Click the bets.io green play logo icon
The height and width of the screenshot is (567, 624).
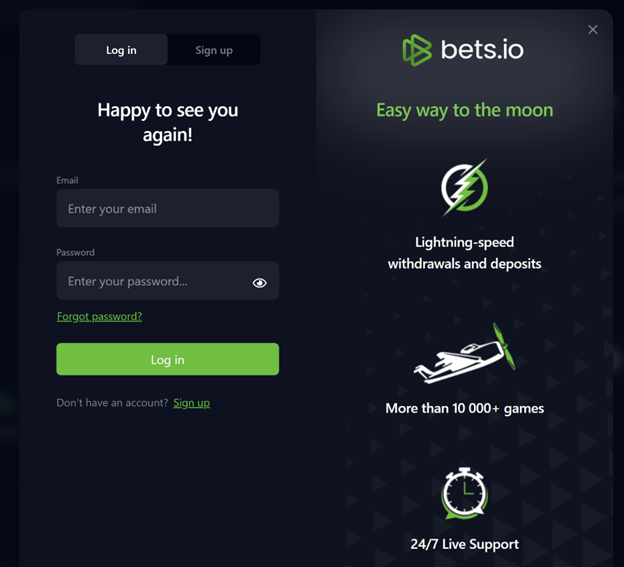tap(416, 50)
